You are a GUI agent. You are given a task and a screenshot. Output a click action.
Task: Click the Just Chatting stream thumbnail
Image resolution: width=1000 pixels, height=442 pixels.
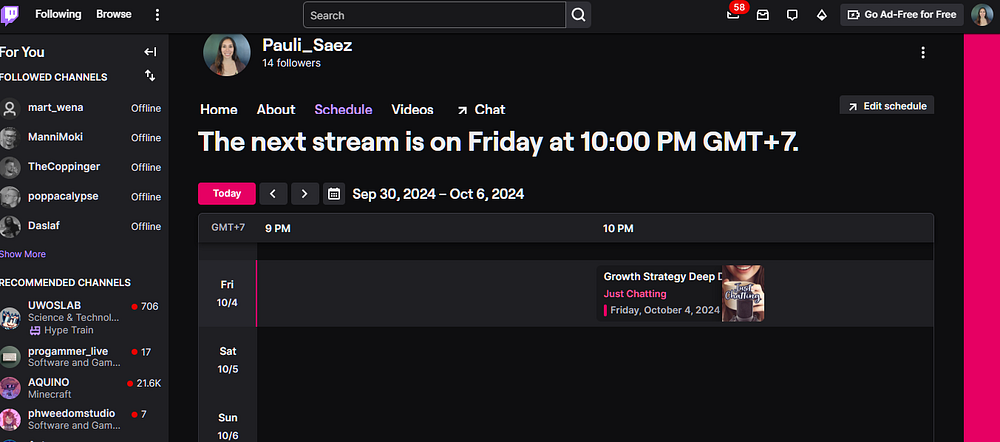743,293
